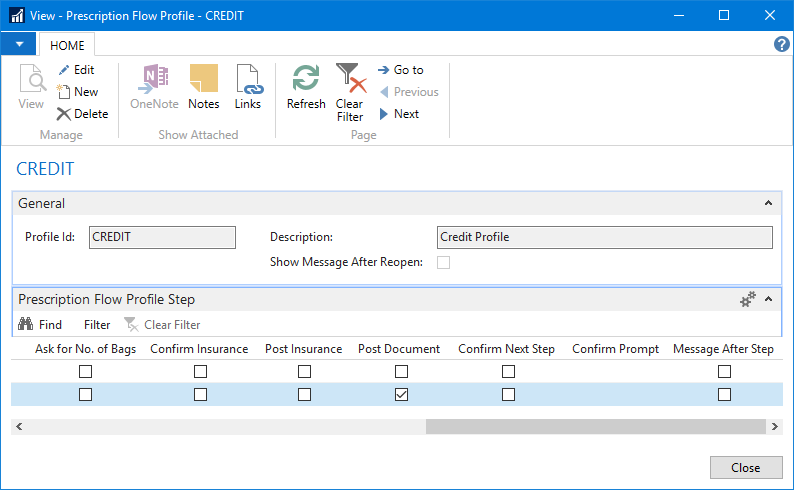Image resolution: width=794 pixels, height=490 pixels.
Task: Toggle Show Message After Reopen checkbox
Action: (443, 262)
